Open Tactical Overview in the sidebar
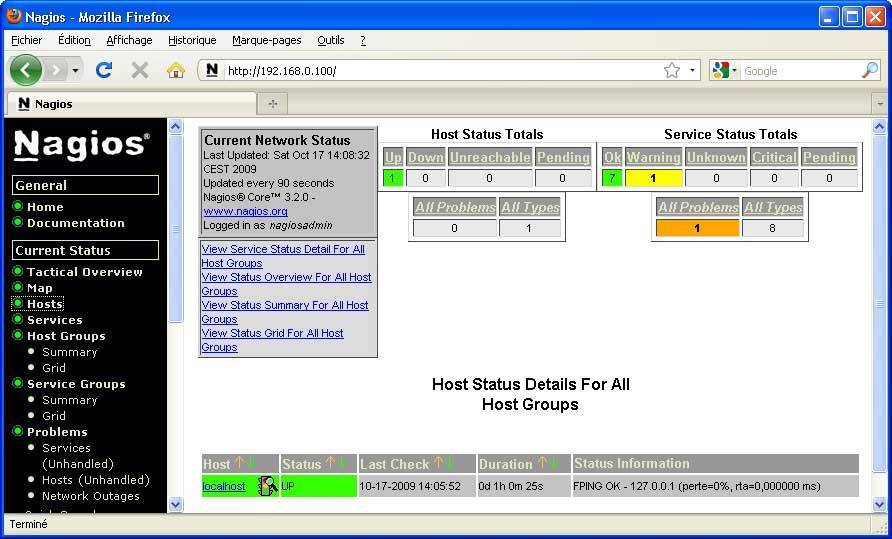 (84, 272)
